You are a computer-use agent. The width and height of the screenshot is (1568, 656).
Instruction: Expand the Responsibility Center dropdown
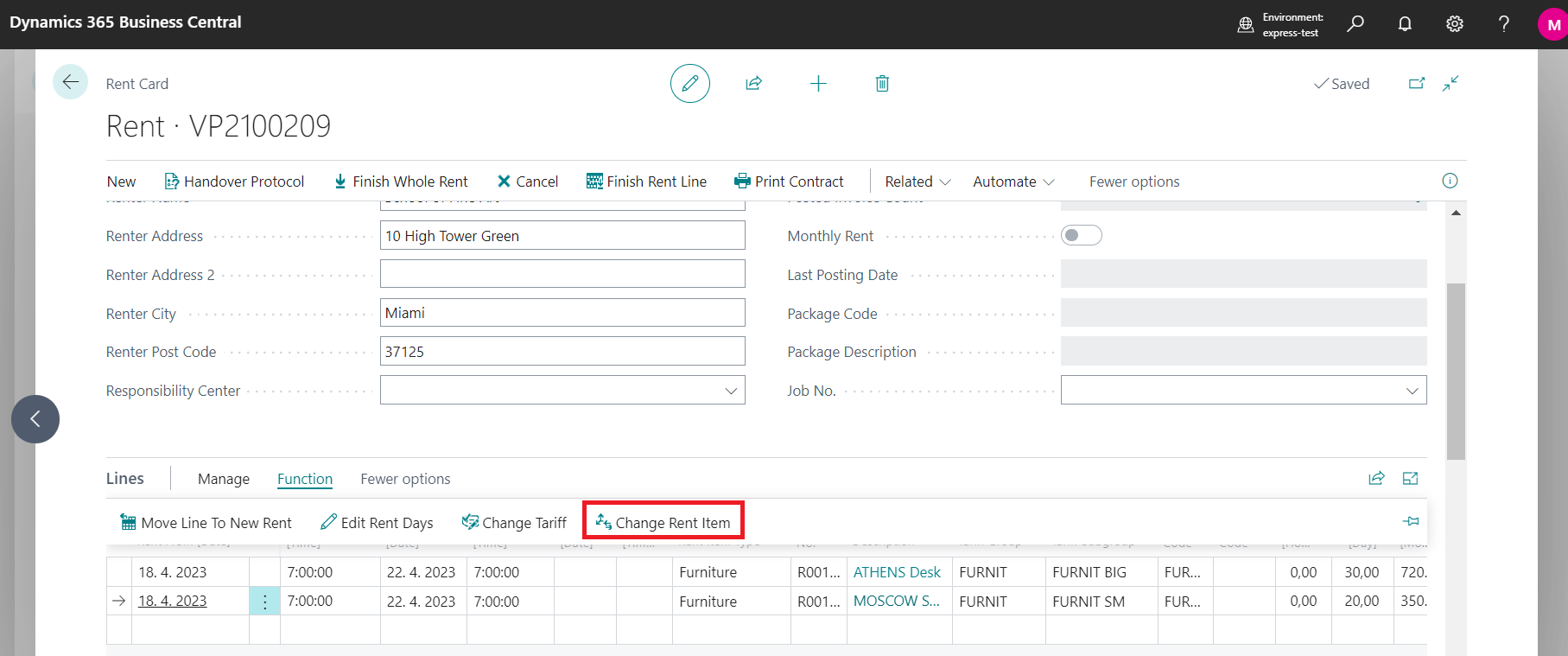730,391
